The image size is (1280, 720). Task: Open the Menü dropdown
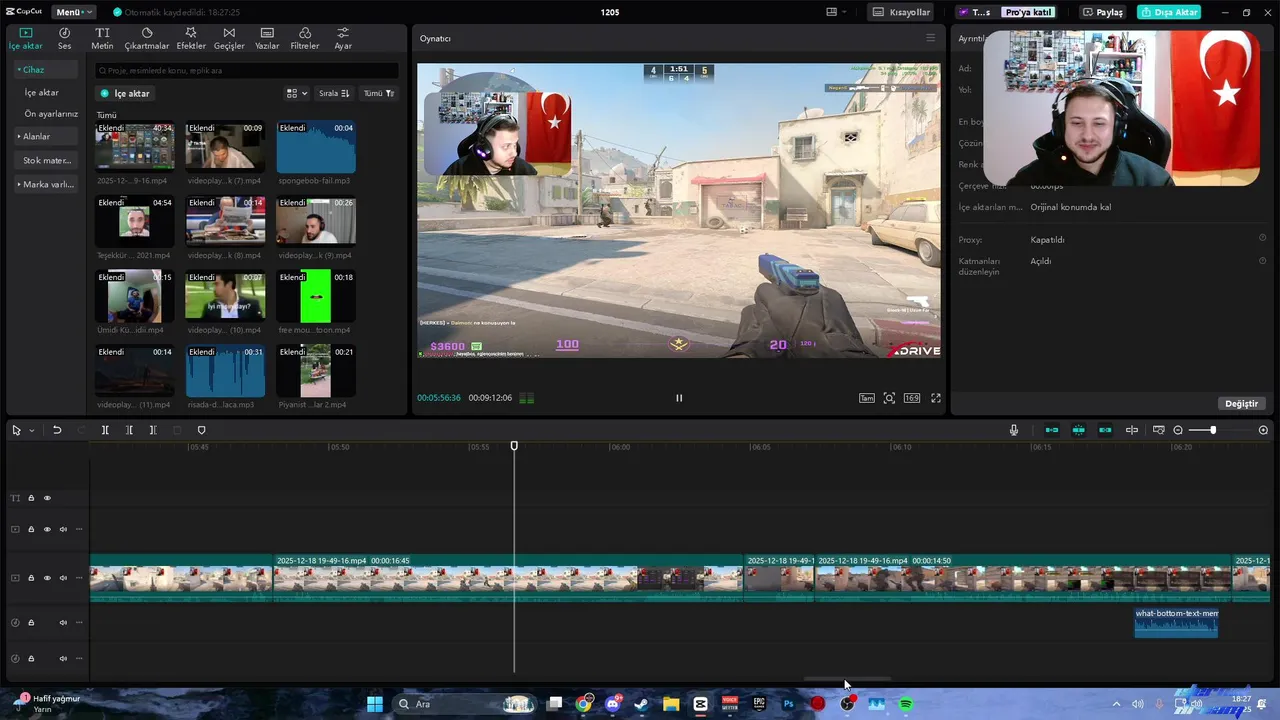click(x=73, y=12)
